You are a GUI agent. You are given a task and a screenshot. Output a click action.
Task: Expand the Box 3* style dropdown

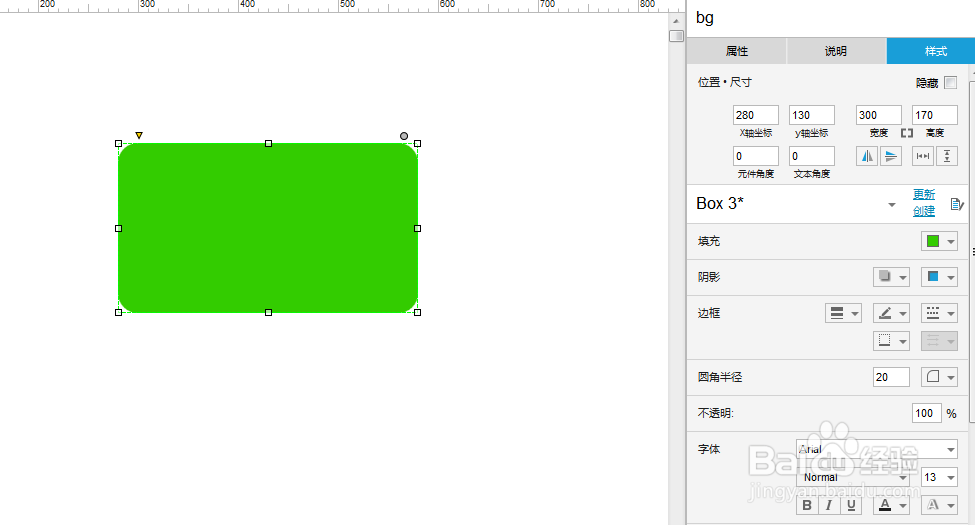click(892, 205)
